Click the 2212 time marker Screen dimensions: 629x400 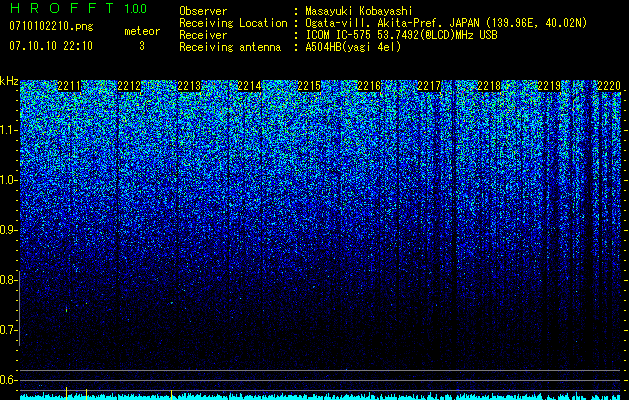pos(129,86)
